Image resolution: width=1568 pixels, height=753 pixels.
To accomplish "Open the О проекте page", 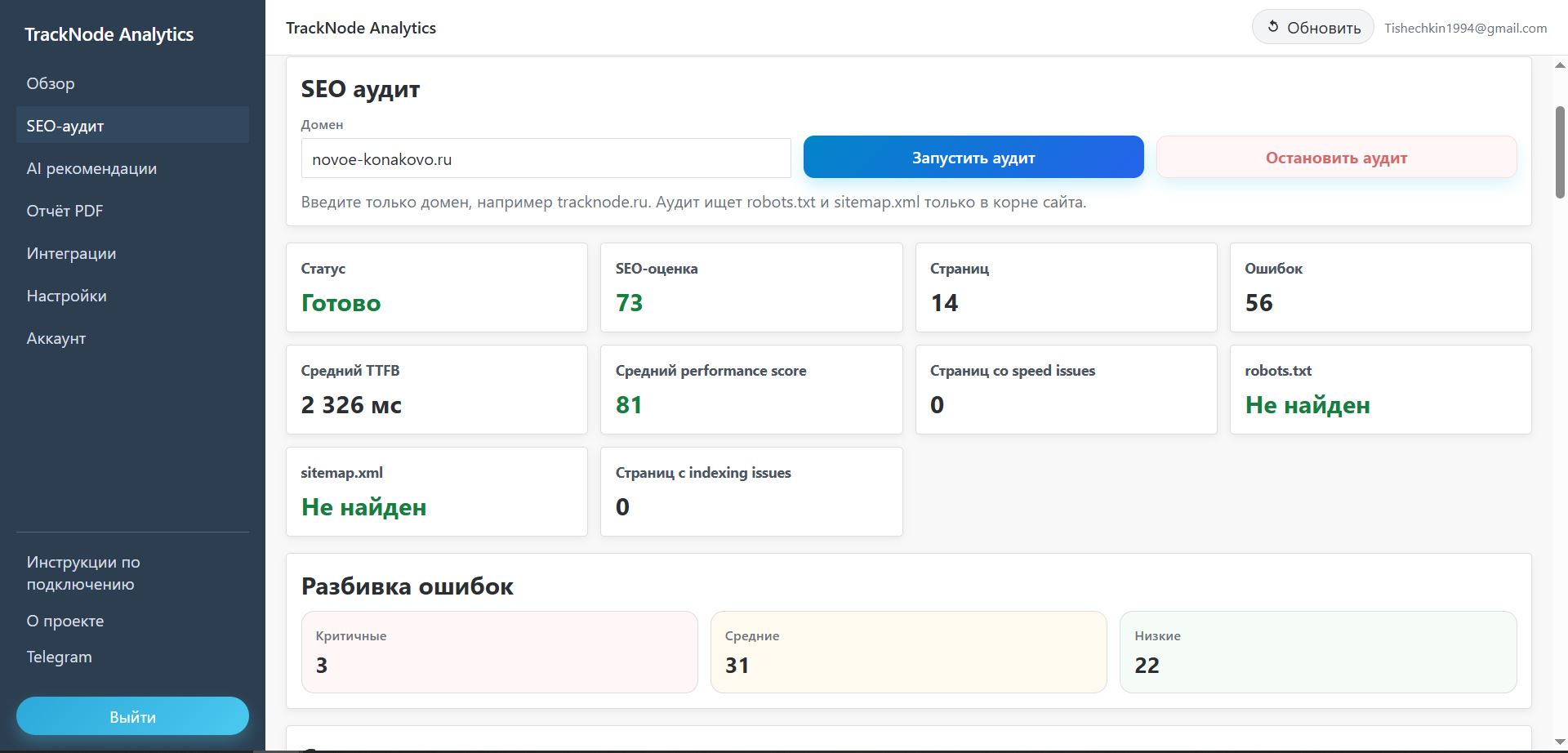I will (65, 621).
